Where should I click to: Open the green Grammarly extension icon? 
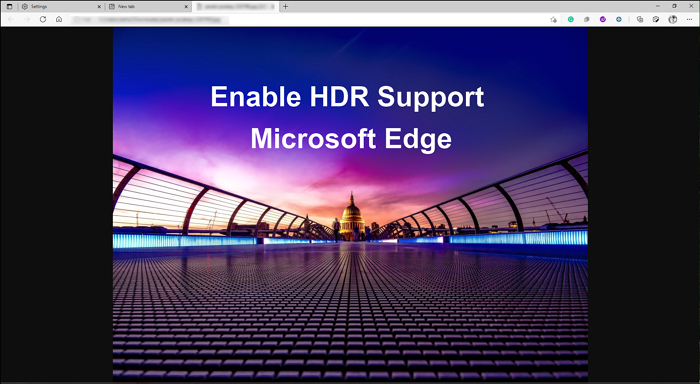tap(571, 19)
